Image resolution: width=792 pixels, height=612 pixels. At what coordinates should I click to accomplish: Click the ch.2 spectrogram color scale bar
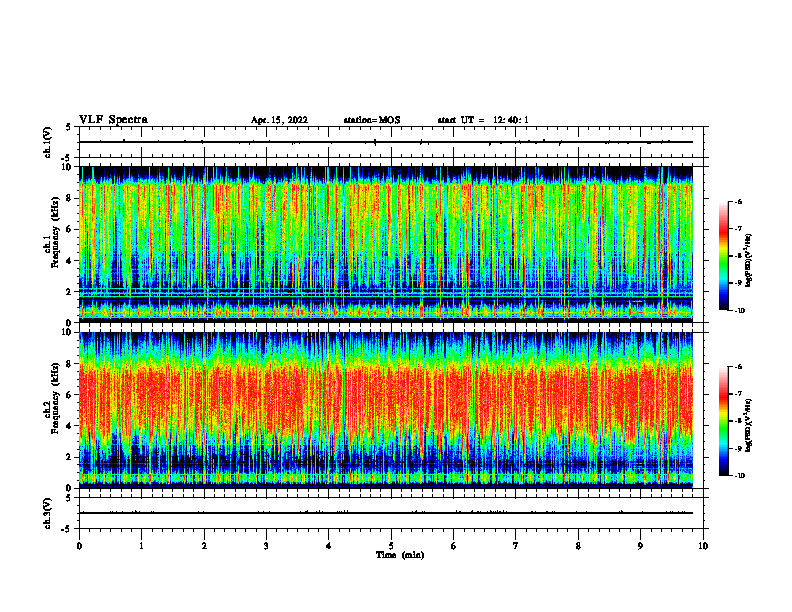[x=724, y=421]
